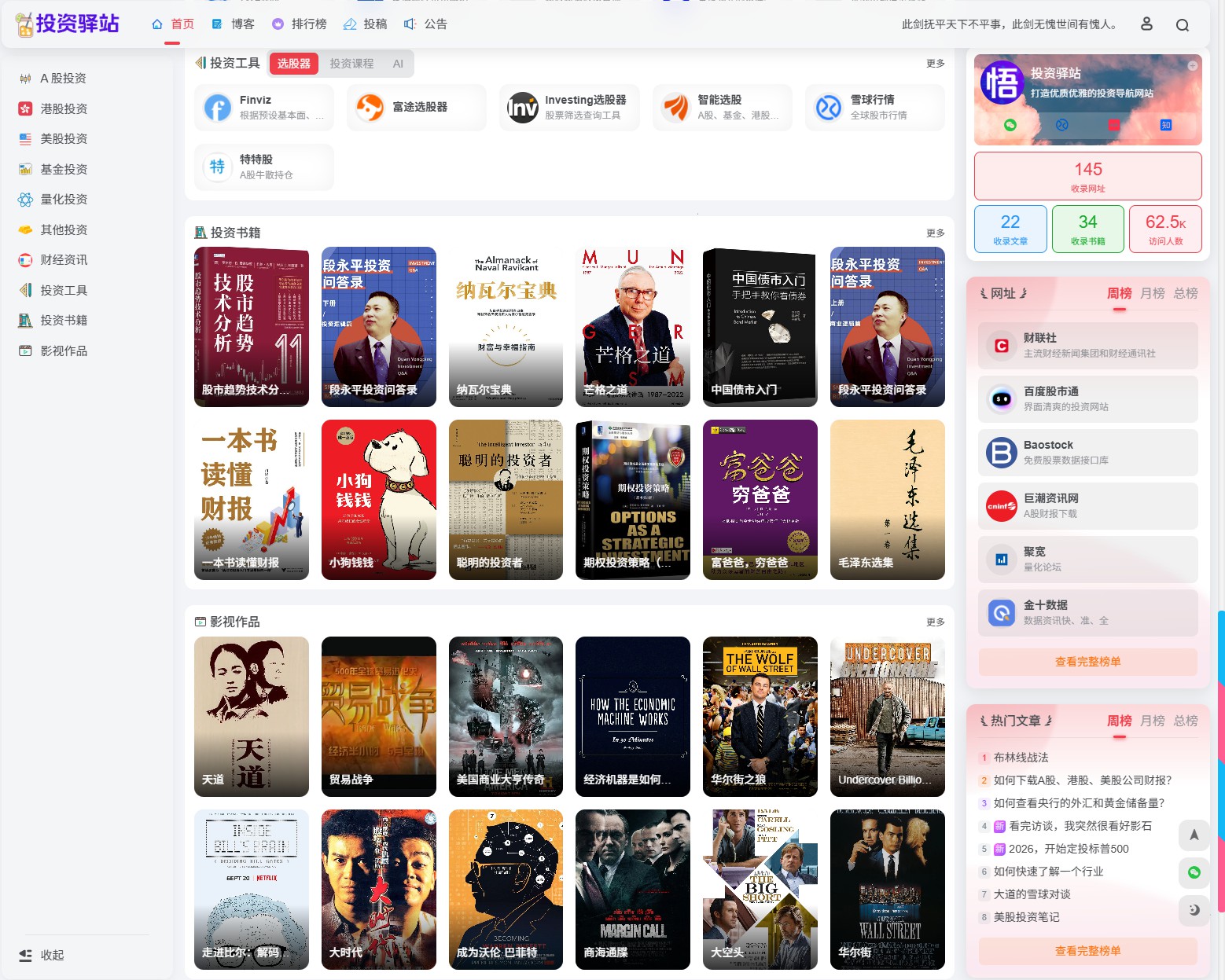This screenshot has height=980, width=1225.
Task: Open 纳瓦尔宝典 book cover
Action: tap(506, 327)
